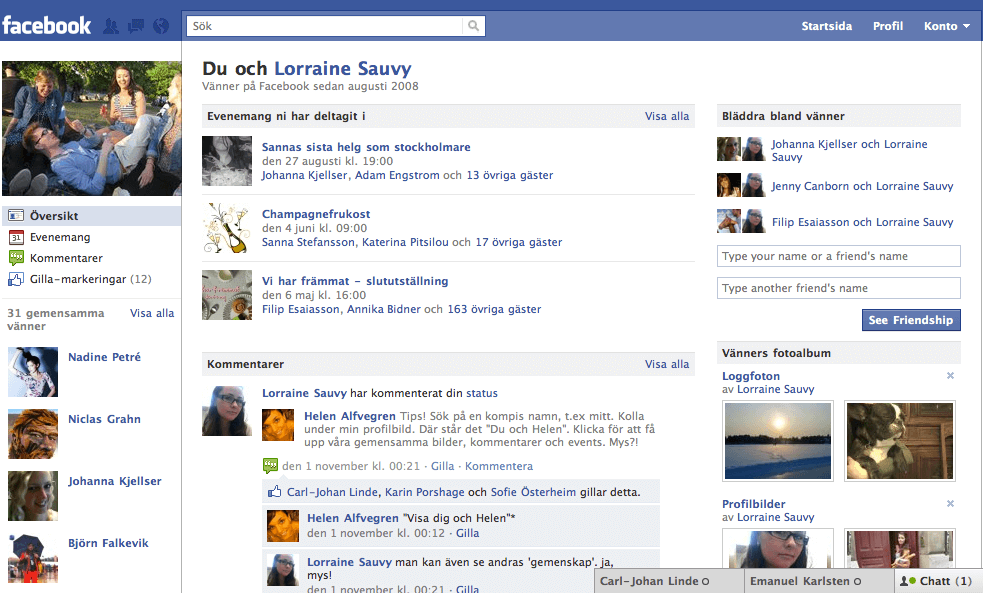Open the Chatt (1) panel
983x593 pixels.
(x=938, y=581)
